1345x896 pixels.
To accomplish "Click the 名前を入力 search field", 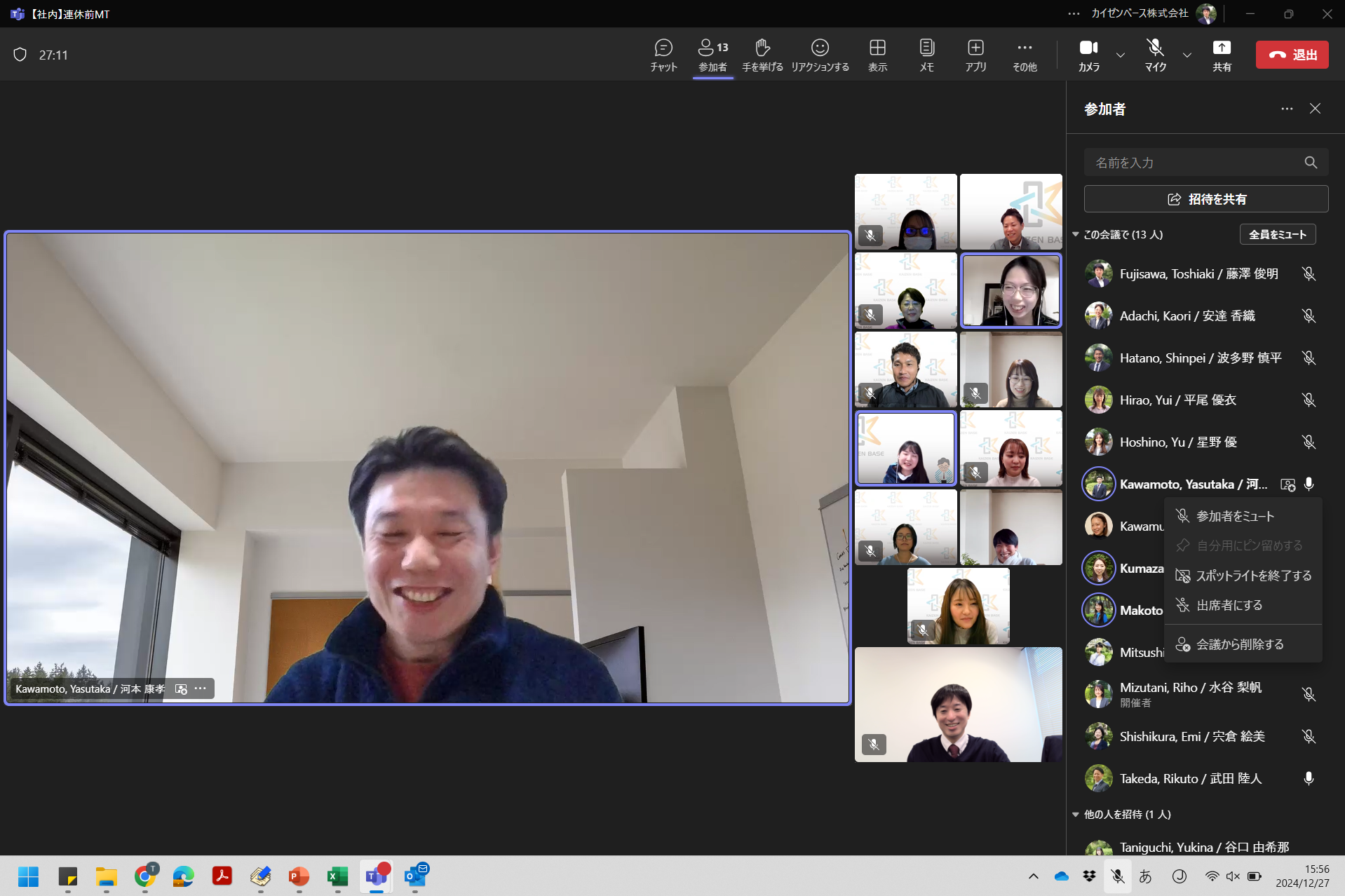I will click(1206, 163).
